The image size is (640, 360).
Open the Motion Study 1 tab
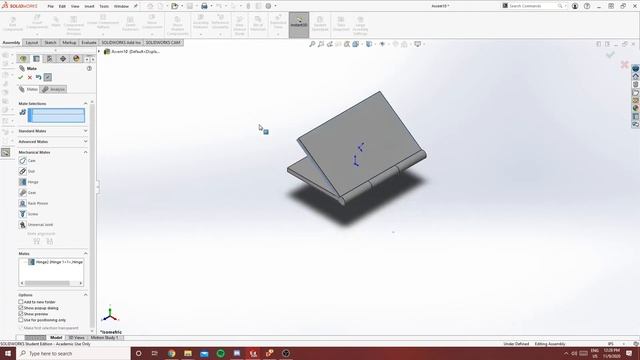tap(104, 338)
